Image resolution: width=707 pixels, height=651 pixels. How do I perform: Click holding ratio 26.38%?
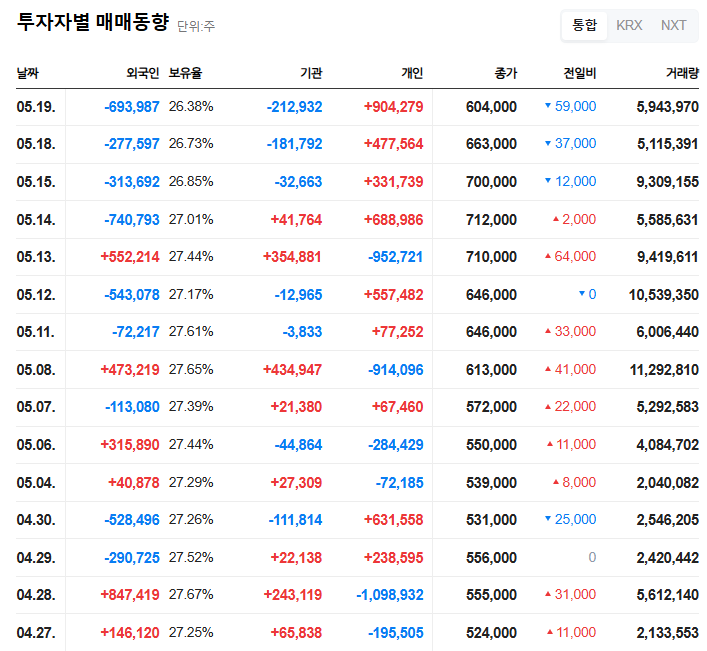(x=191, y=106)
